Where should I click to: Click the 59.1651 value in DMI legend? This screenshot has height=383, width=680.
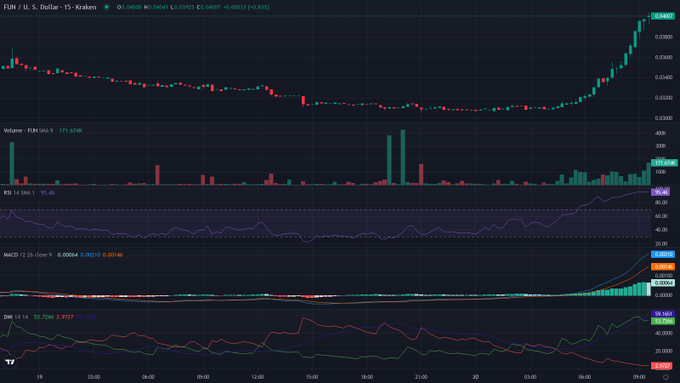[x=86, y=317]
